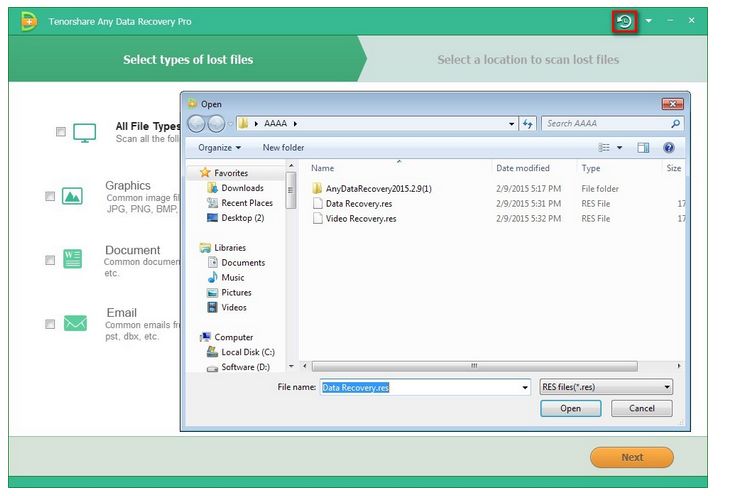This screenshot has height=496, width=730.
Task: Click the Cancel button
Action: (642, 408)
